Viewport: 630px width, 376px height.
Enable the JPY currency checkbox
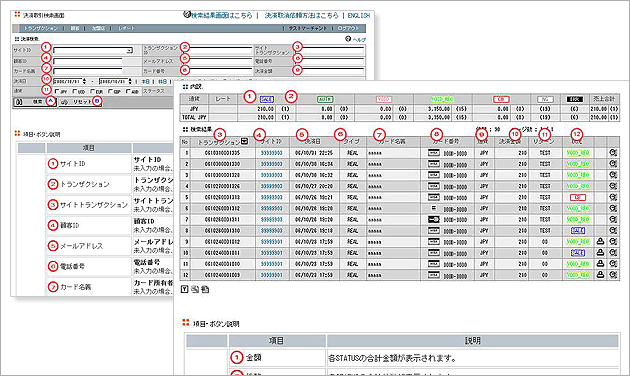(57, 92)
